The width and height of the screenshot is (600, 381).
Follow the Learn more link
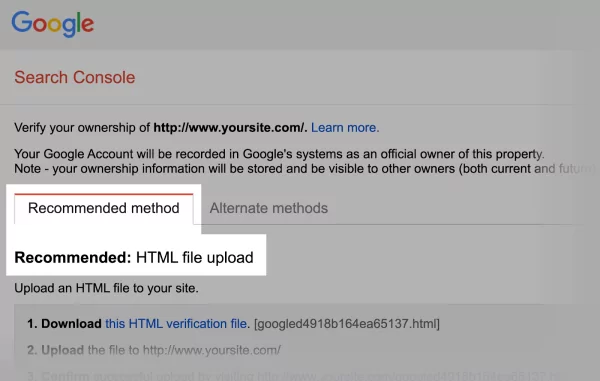click(345, 127)
